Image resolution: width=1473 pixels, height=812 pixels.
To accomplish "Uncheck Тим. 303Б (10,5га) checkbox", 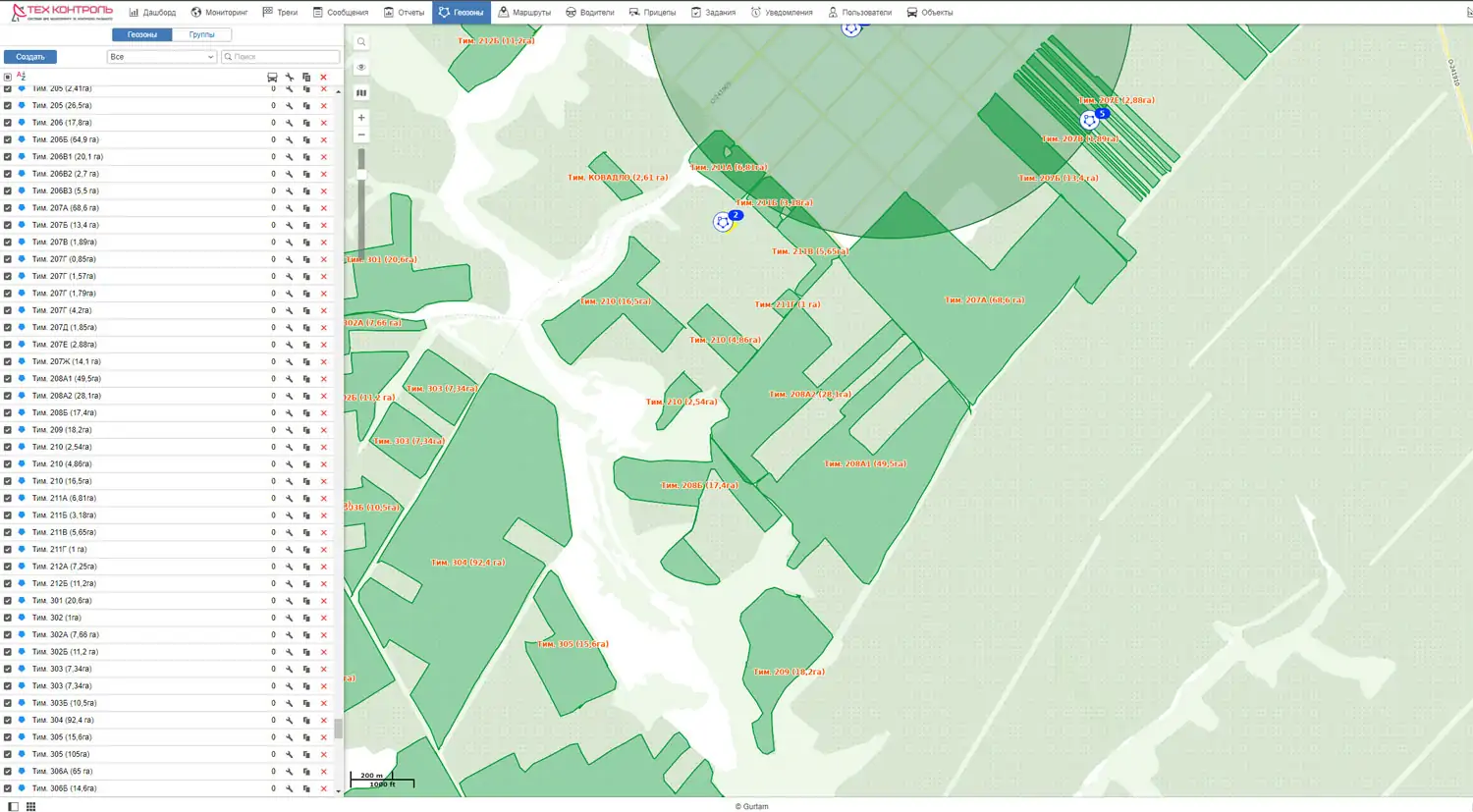I will pos(8,703).
